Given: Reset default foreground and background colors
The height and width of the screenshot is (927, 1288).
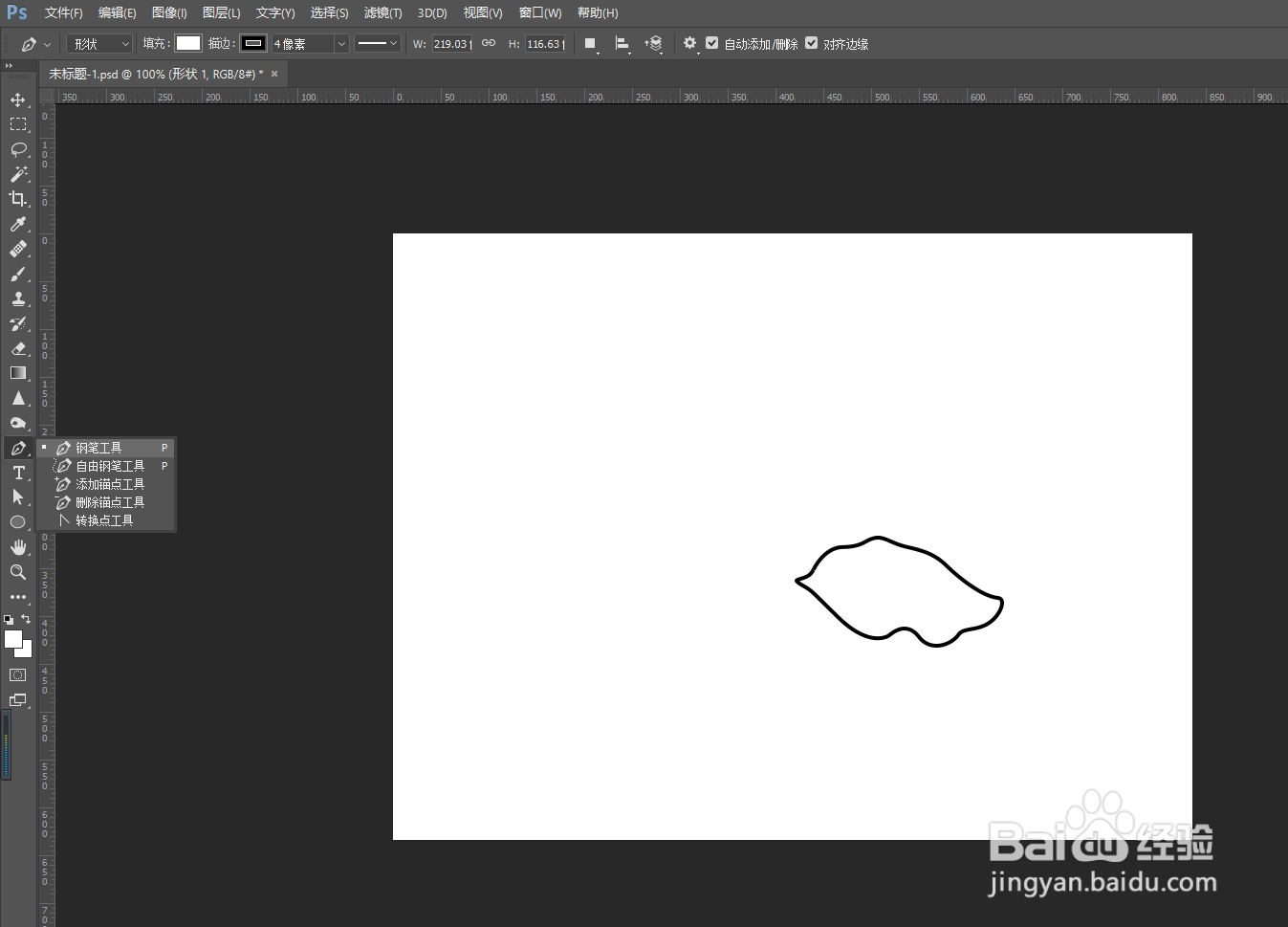Looking at the screenshot, I should click(9, 620).
